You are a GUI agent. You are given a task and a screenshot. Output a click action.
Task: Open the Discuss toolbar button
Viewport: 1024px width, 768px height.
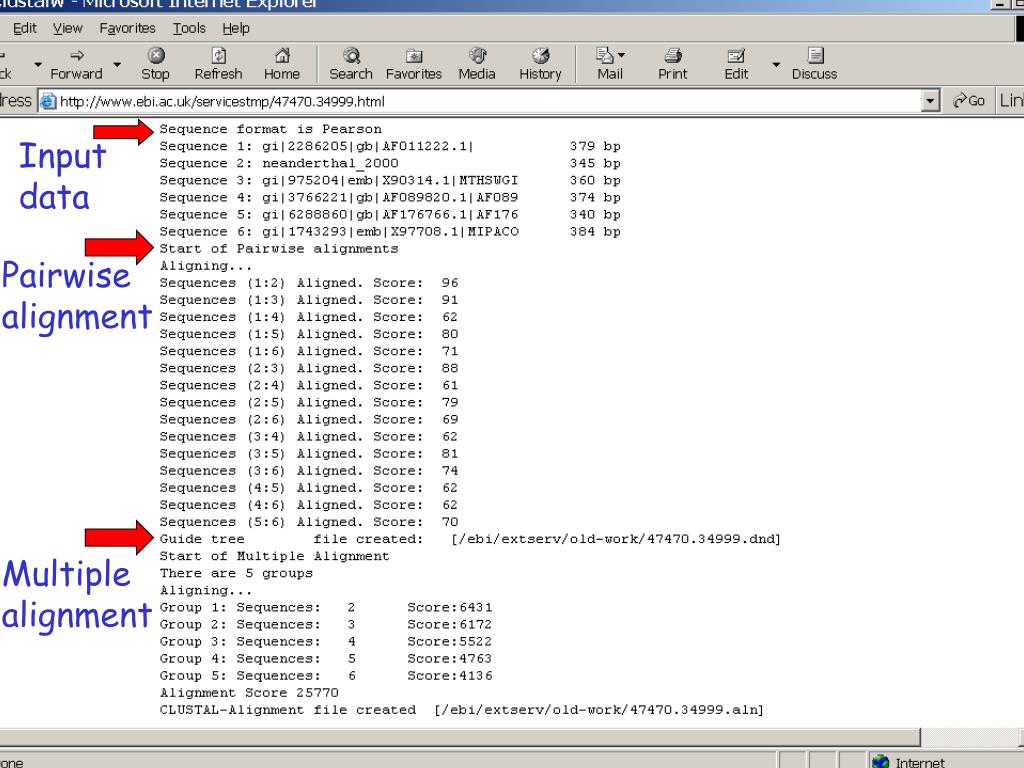814,64
